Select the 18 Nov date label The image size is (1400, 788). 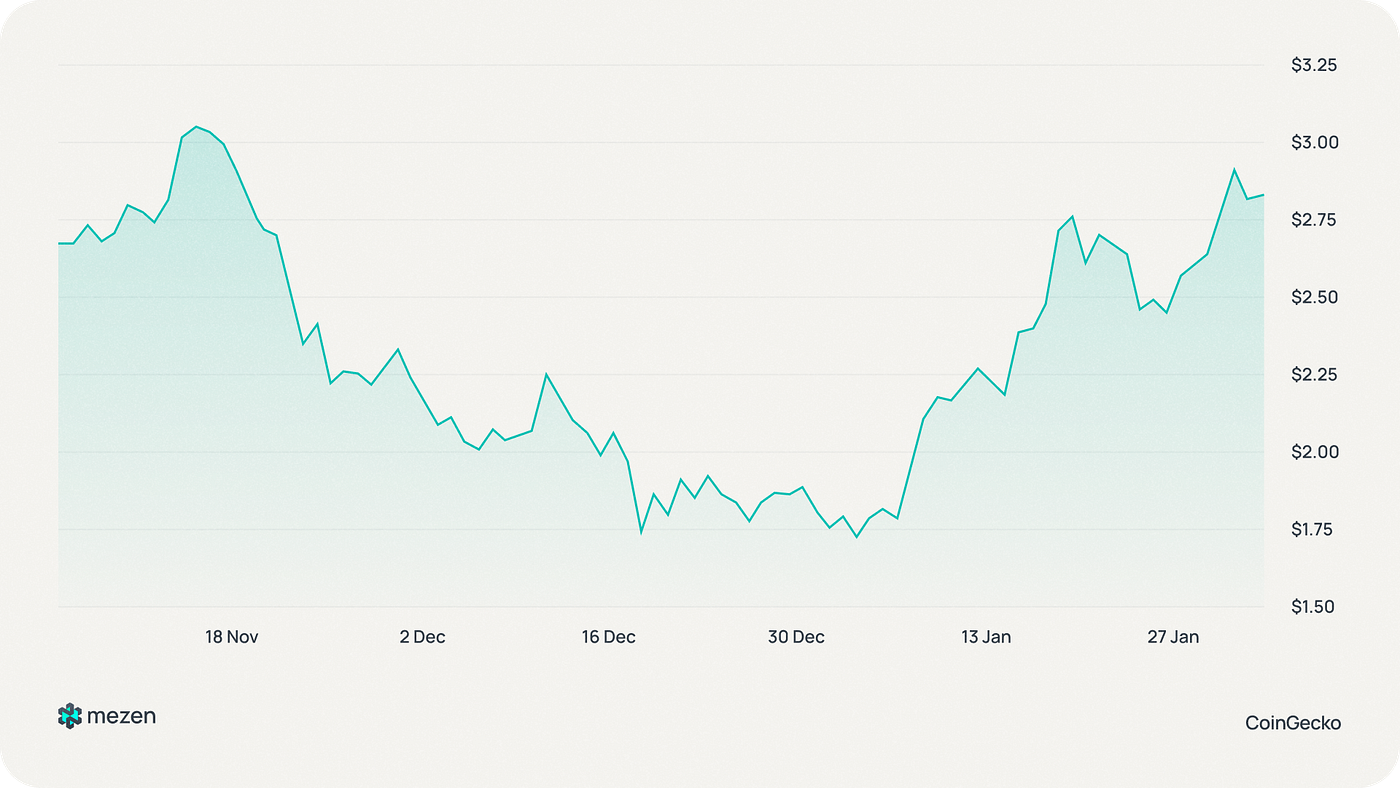click(x=232, y=637)
